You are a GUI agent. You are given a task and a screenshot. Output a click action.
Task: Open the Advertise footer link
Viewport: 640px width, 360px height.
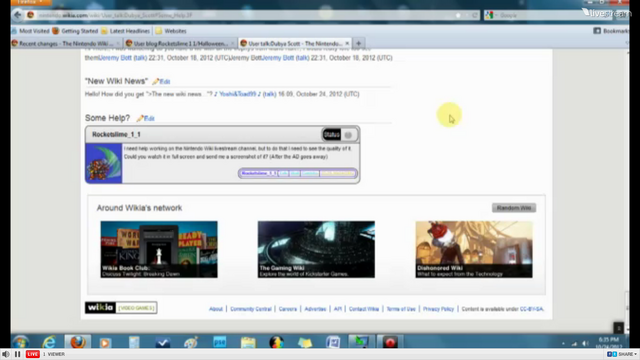[315, 309]
